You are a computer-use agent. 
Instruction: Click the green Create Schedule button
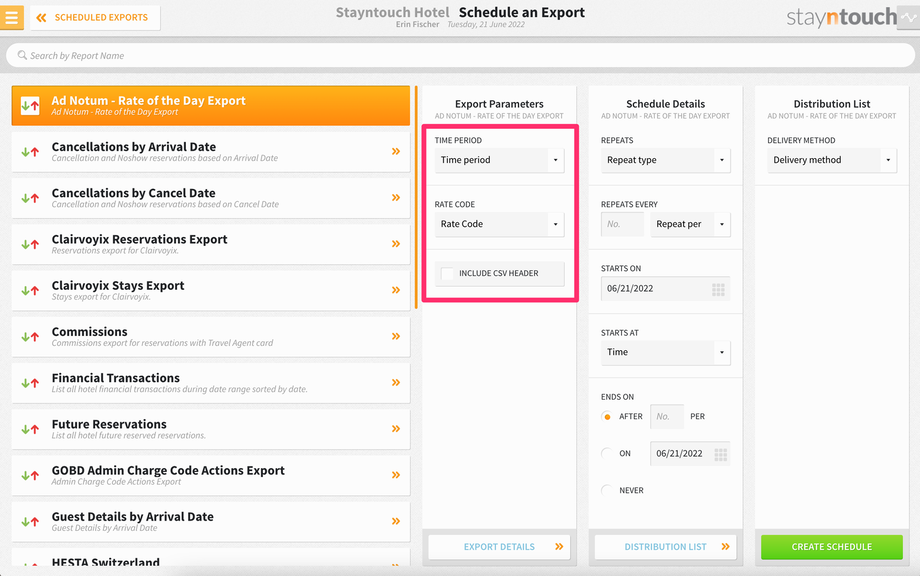(831, 547)
